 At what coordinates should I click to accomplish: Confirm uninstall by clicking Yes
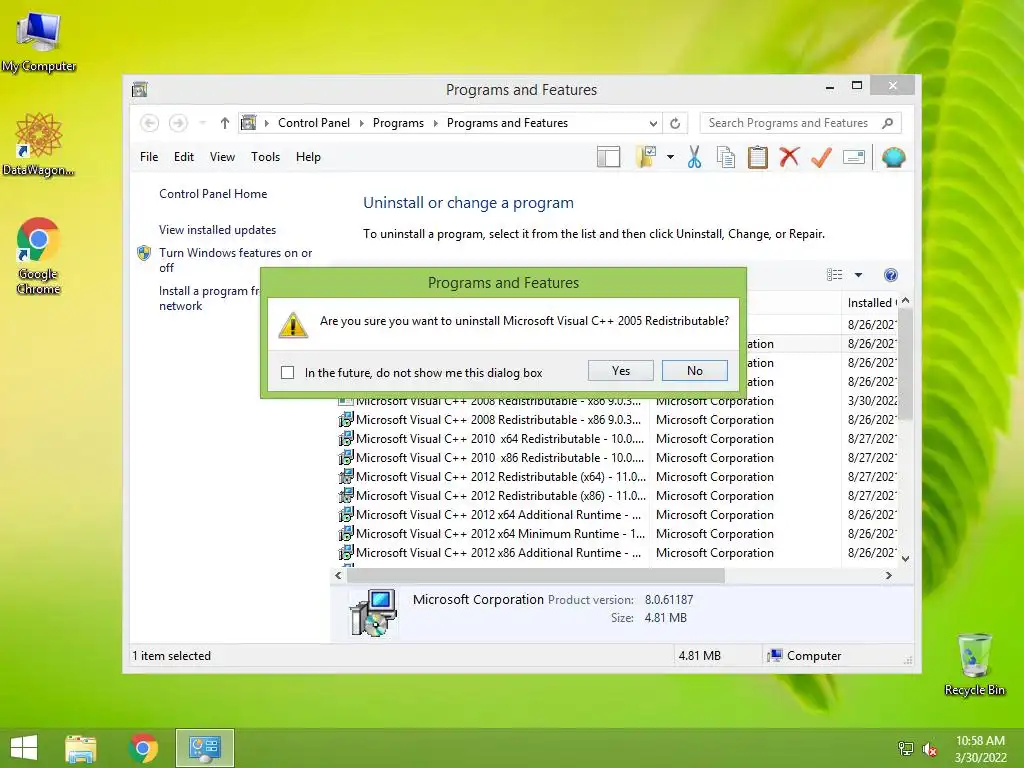point(620,371)
